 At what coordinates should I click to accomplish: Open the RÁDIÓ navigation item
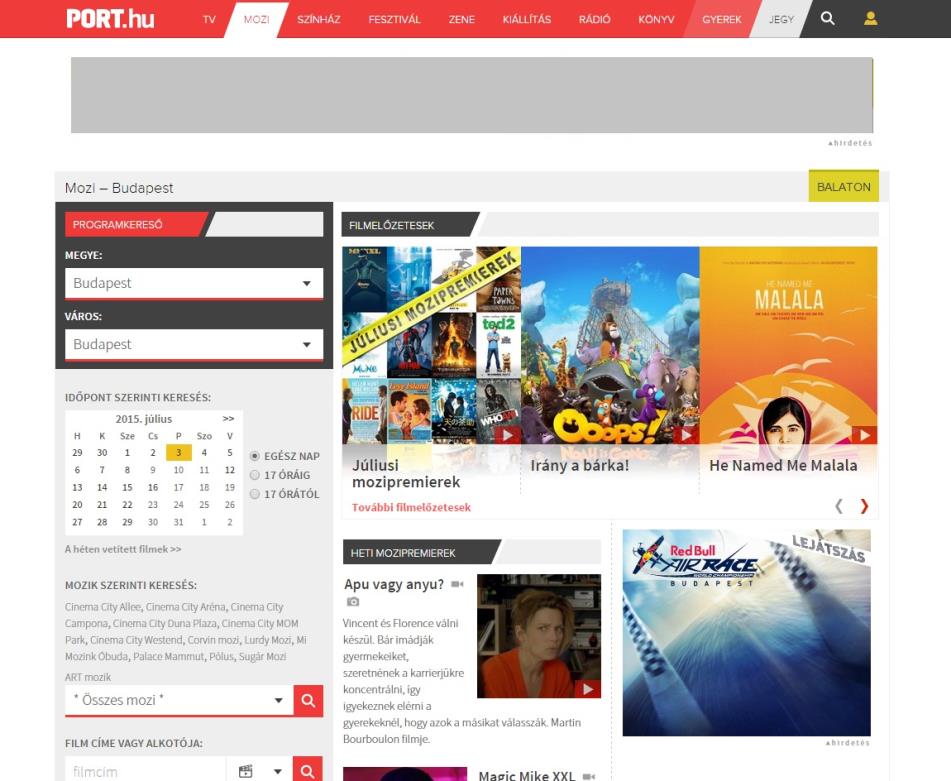point(594,19)
